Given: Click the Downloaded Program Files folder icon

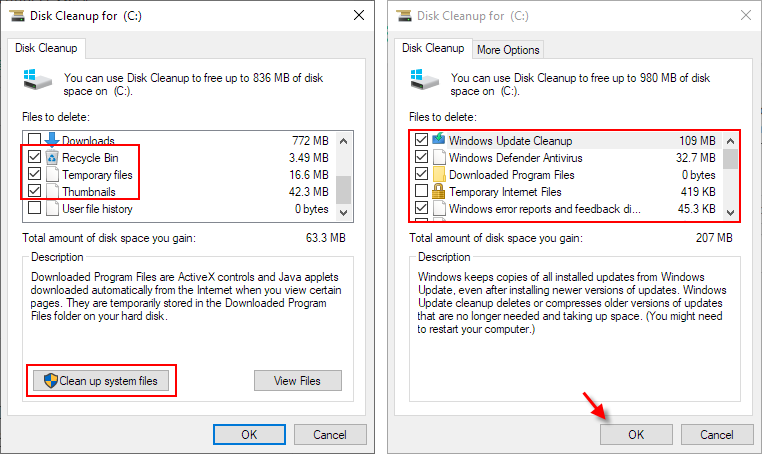Looking at the screenshot, I should (439, 175).
